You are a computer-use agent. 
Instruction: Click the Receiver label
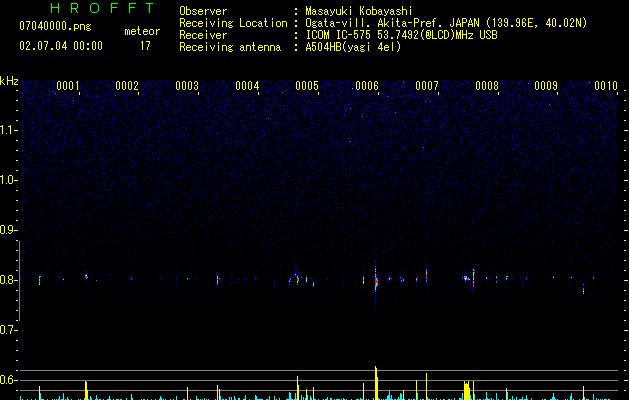[x=203, y=35]
